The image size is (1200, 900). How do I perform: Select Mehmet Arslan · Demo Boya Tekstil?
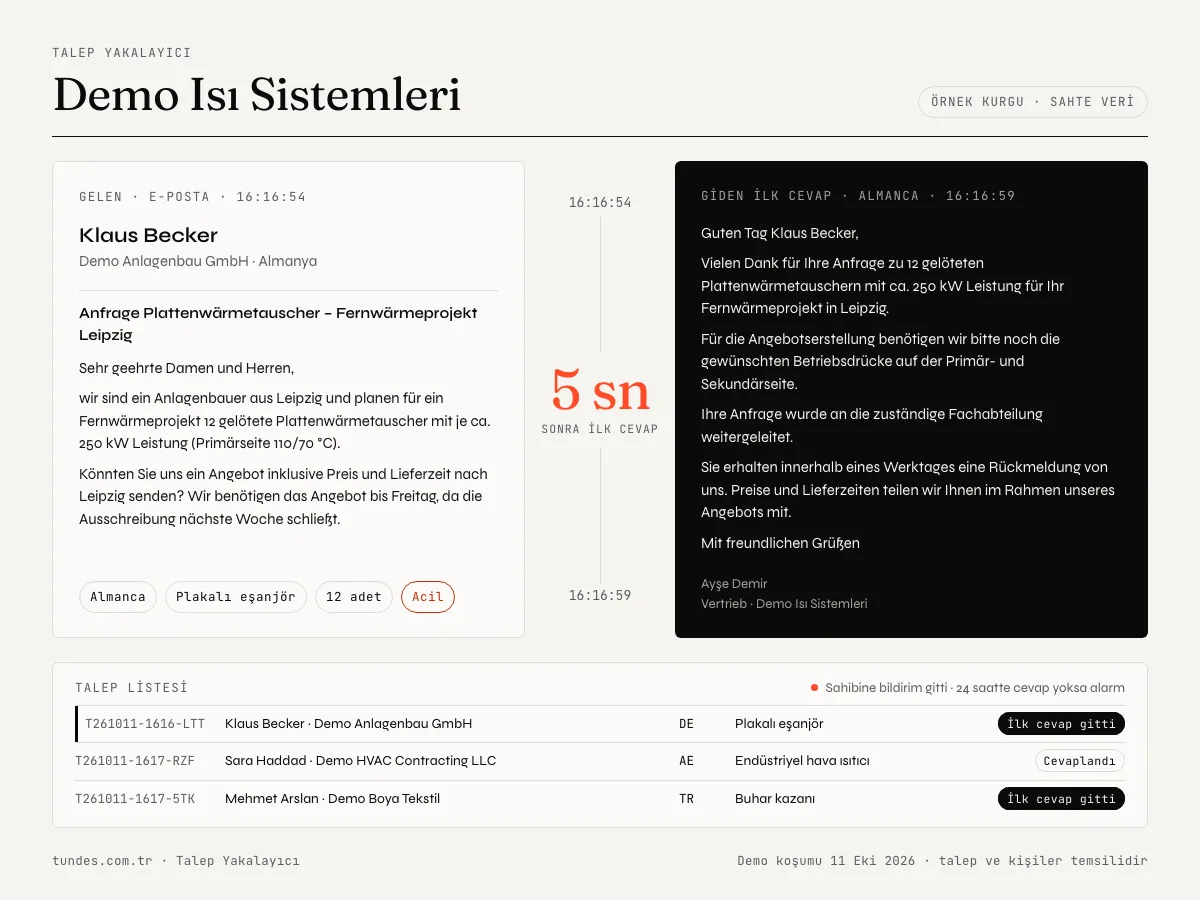tap(332, 799)
